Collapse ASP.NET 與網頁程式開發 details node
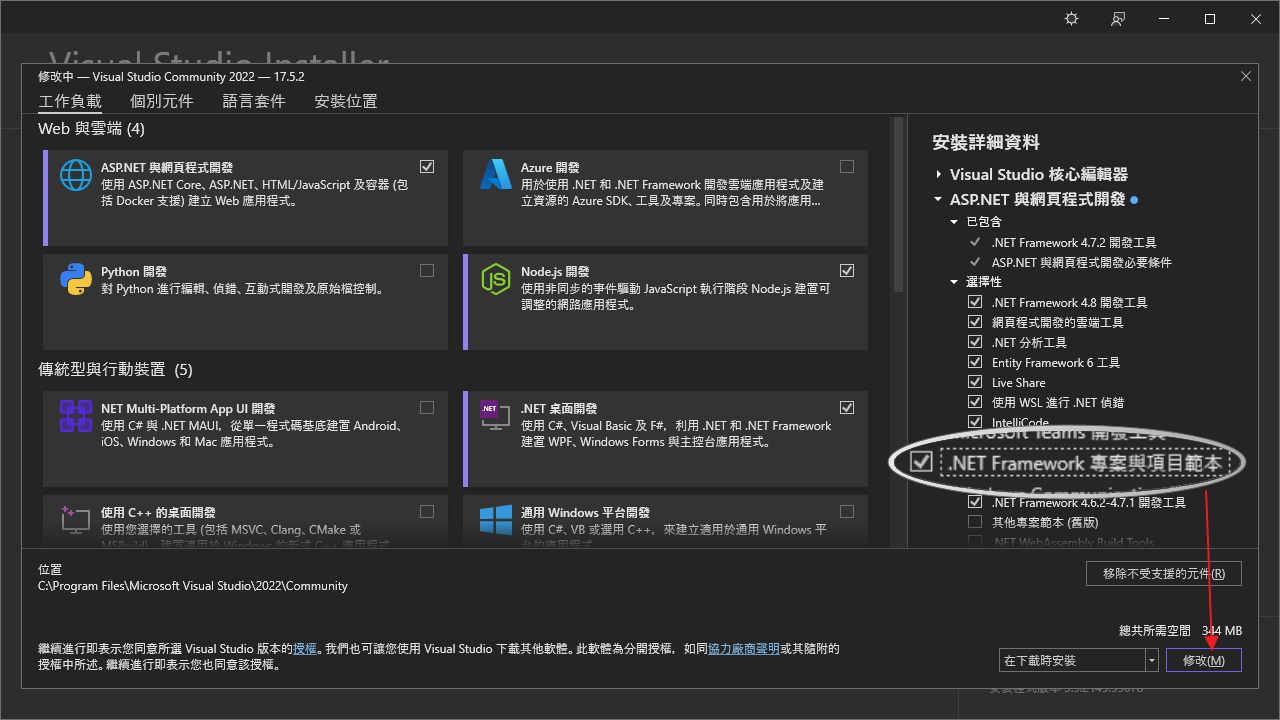 (939, 199)
